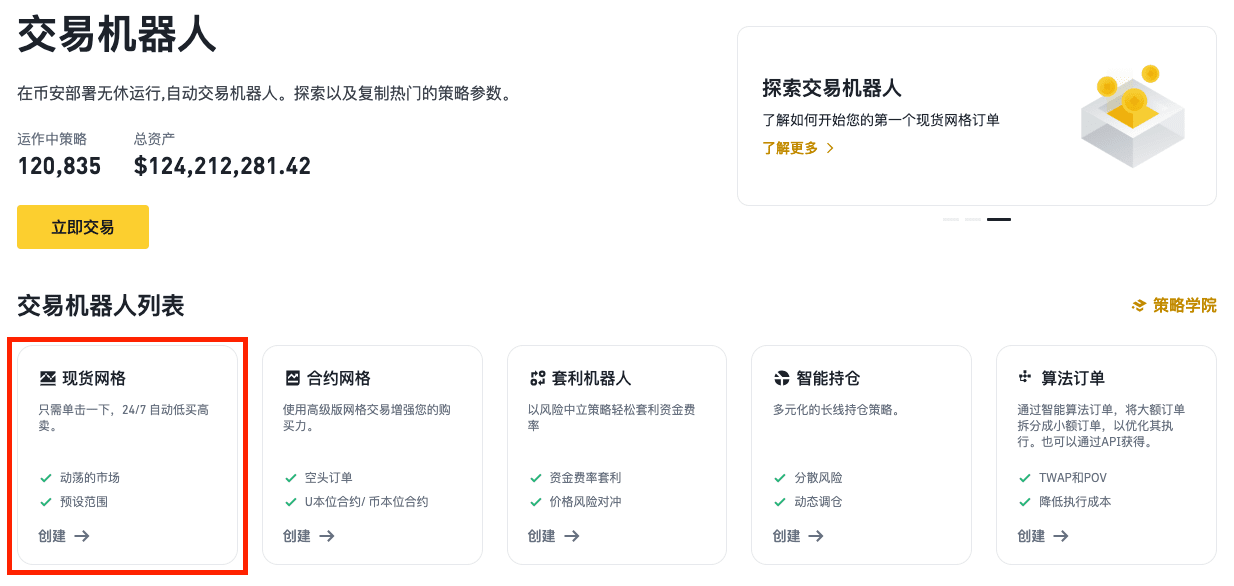The height and width of the screenshot is (586, 1234).
Task: Click 创建 in the 现货网格 card
Action: (x=64, y=536)
